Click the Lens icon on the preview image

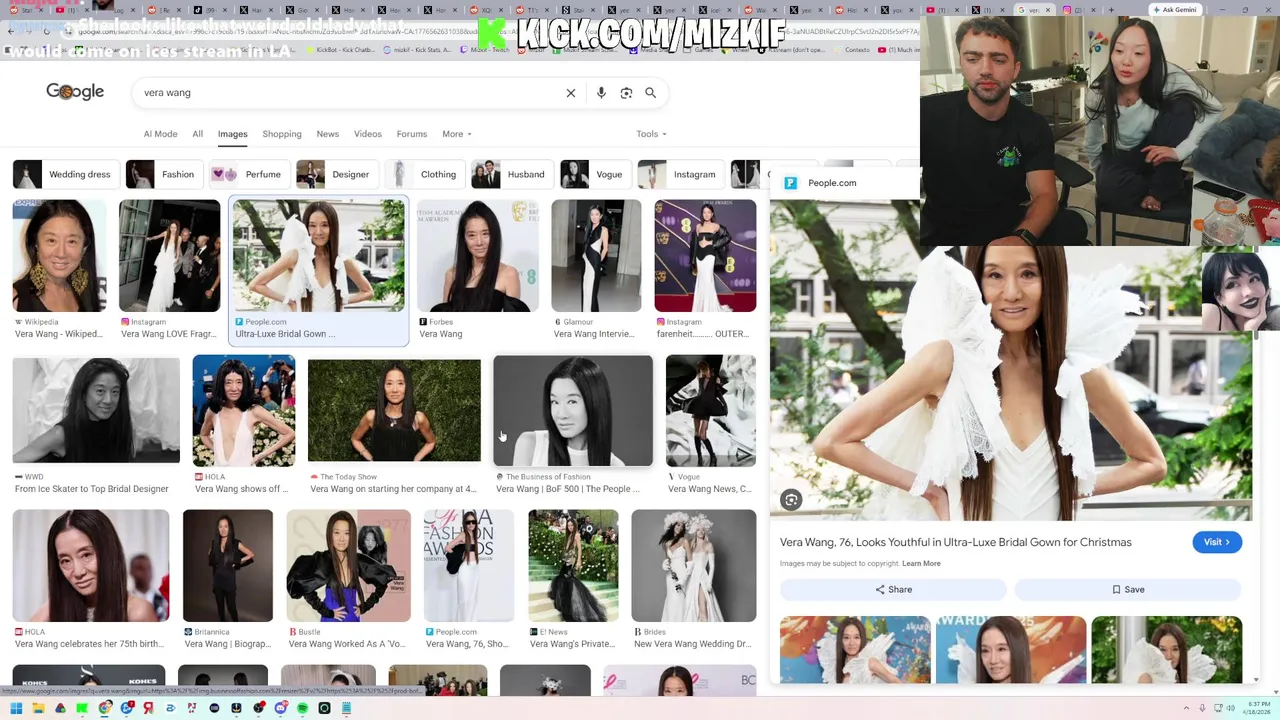pos(791,500)
